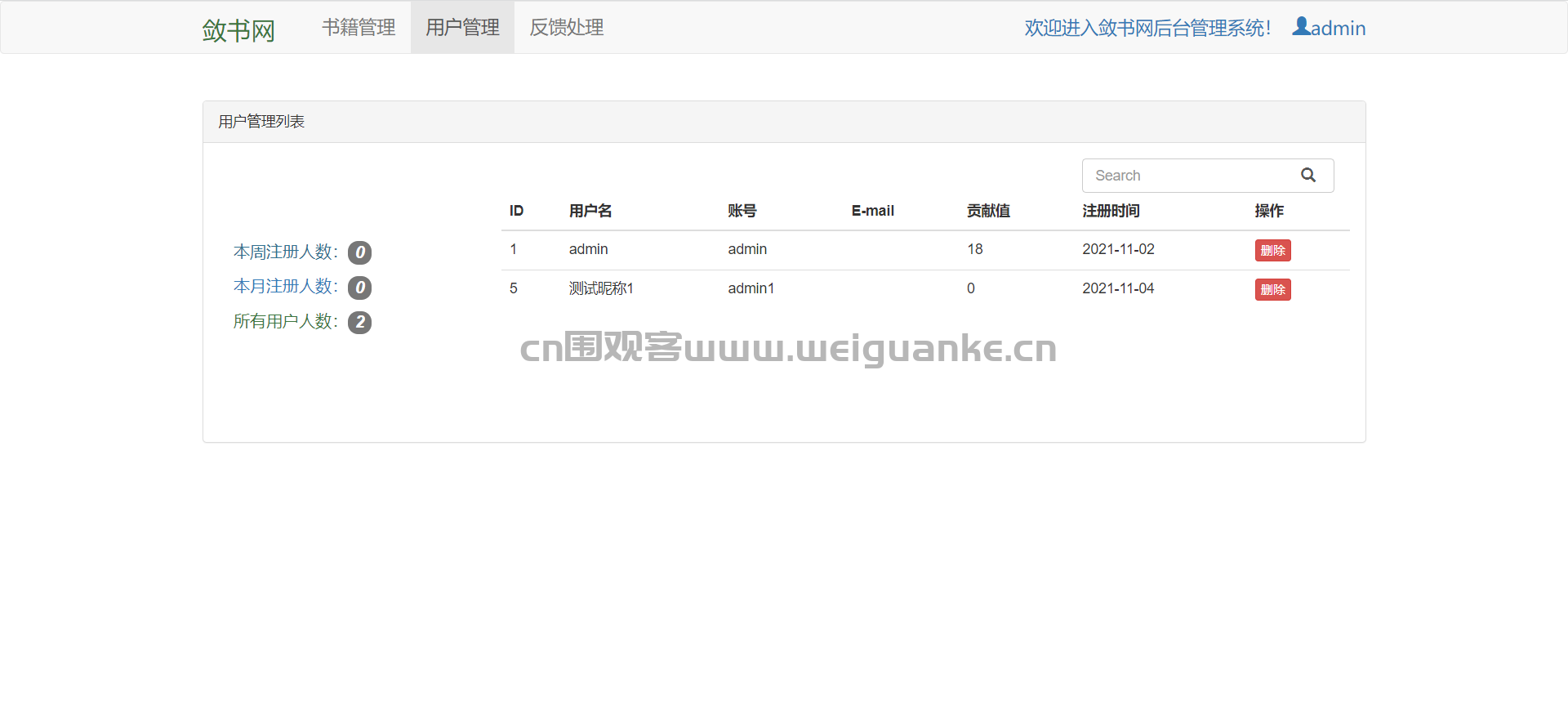Click the badge showing 2 total users
The height and width of the screenshot is (723, 1568).
coord(359,323)
